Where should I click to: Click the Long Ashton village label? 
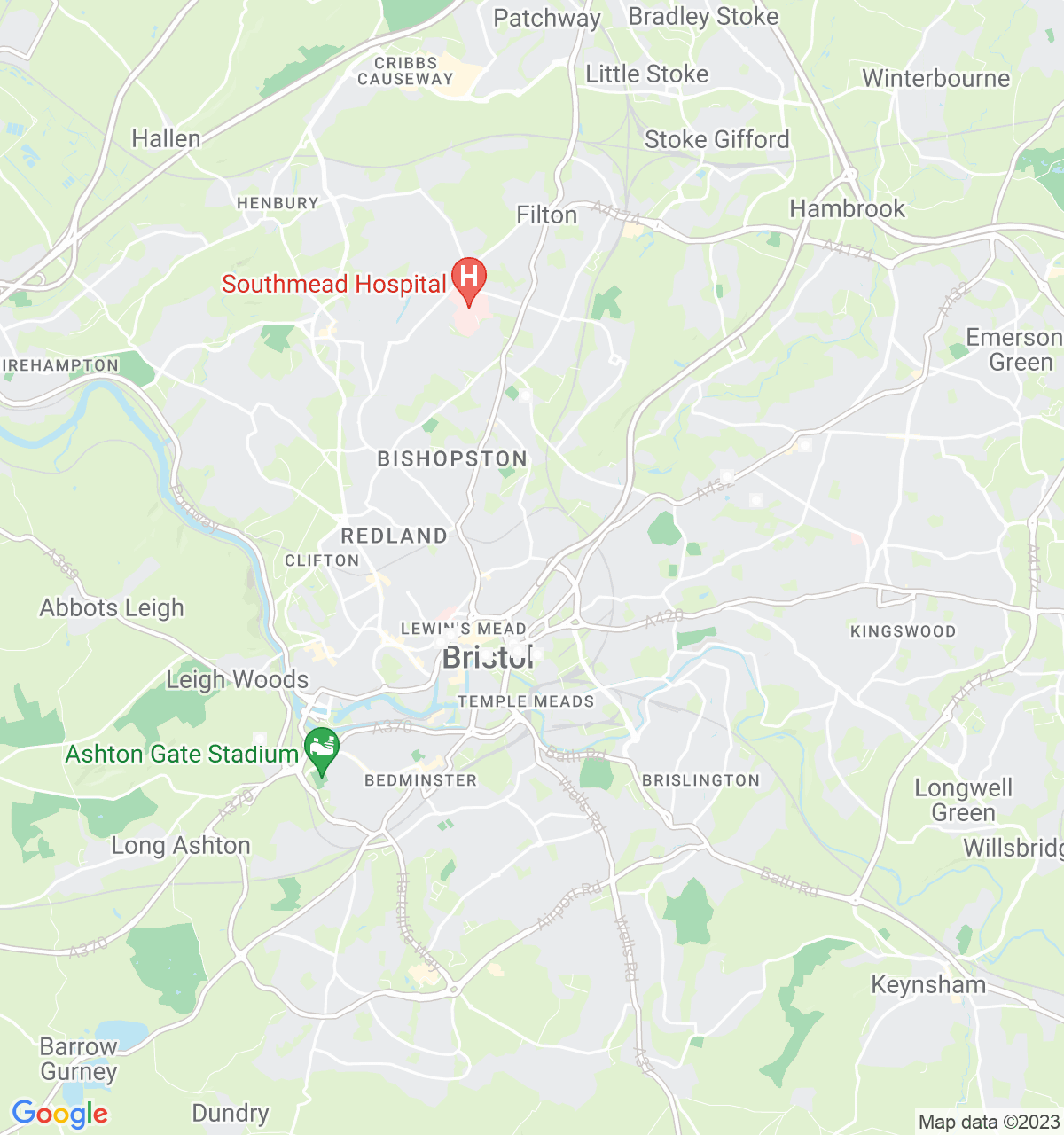181,846
